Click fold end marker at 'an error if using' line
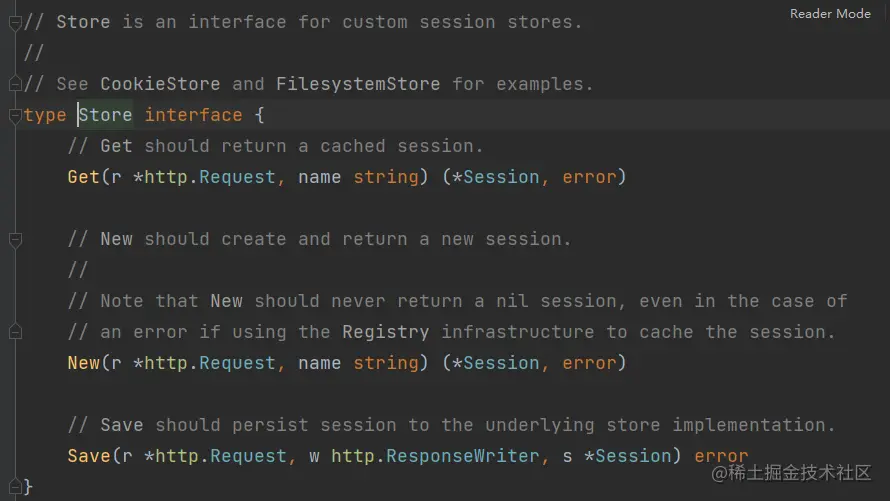Viewport: 890px width, 501px height. click(x=15, y=332)
